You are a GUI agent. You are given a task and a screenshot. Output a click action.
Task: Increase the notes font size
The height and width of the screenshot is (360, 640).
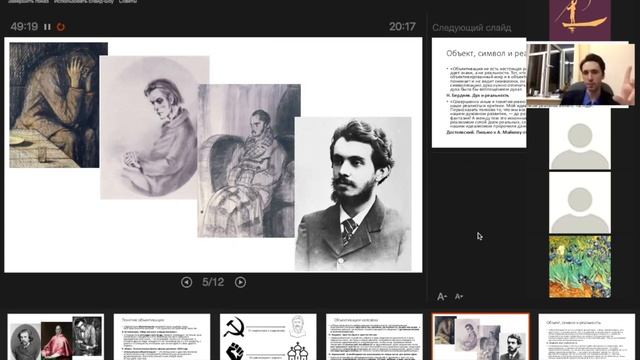click(x=442, y=297)
